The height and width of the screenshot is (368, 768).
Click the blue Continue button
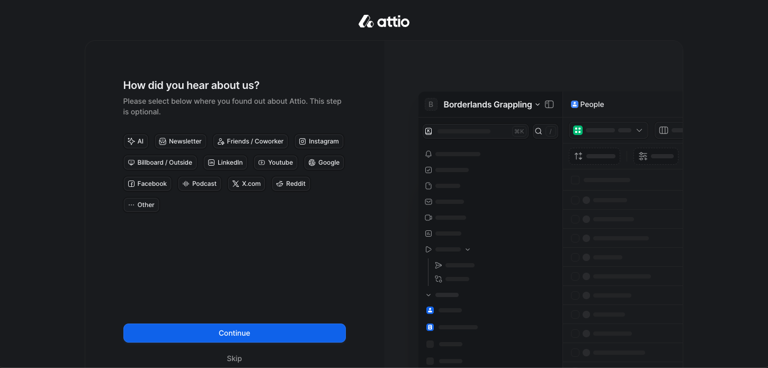pyautogui.click(x=234, y=333)
